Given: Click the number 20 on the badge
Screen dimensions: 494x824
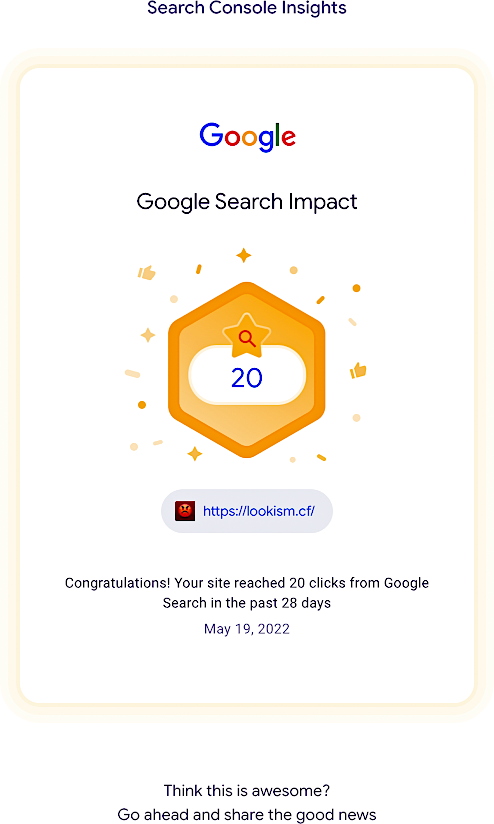Looking at the screenshot, I should click(246, 378).
